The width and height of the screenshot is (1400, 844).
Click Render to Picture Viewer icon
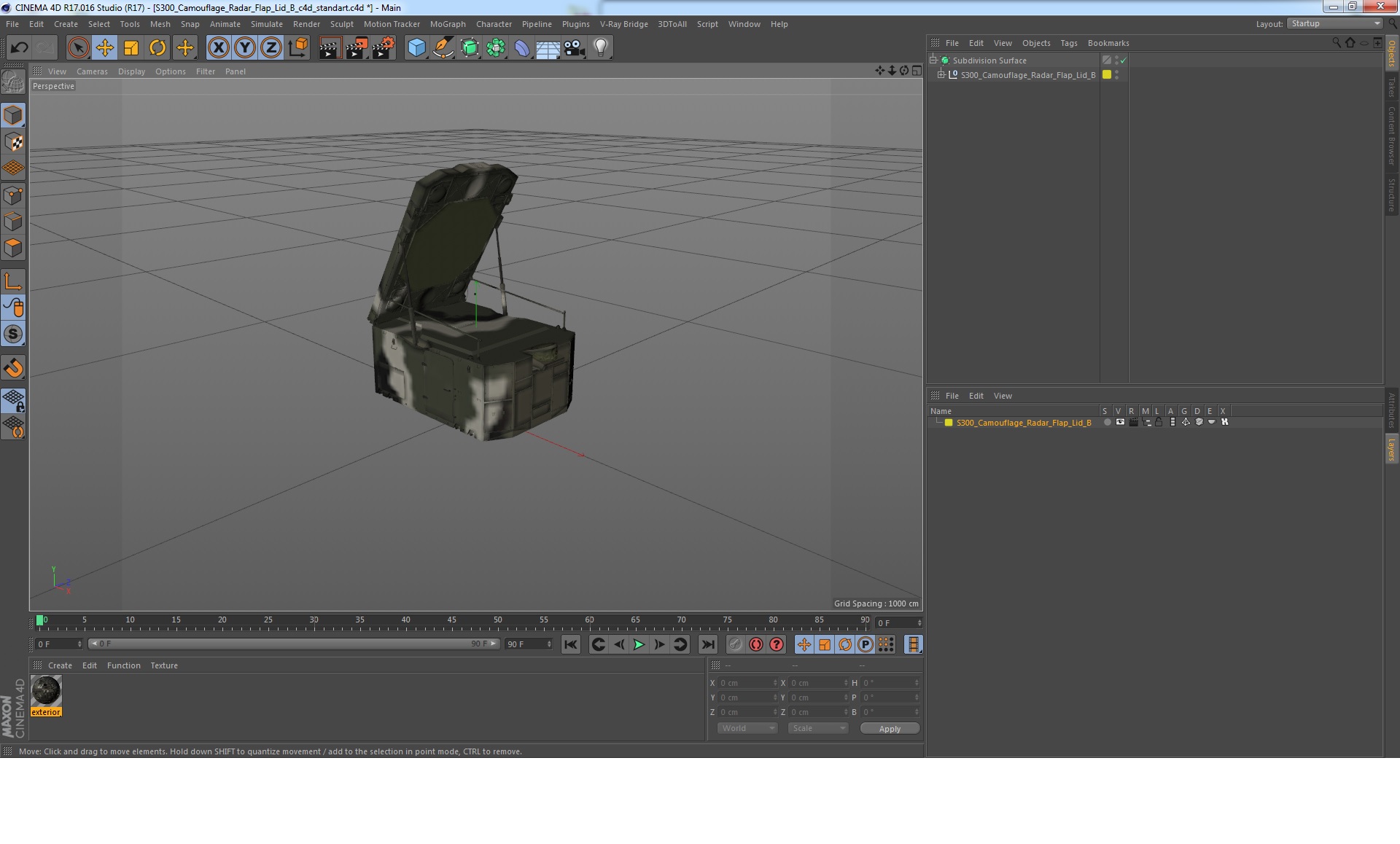tap(357, 48)
